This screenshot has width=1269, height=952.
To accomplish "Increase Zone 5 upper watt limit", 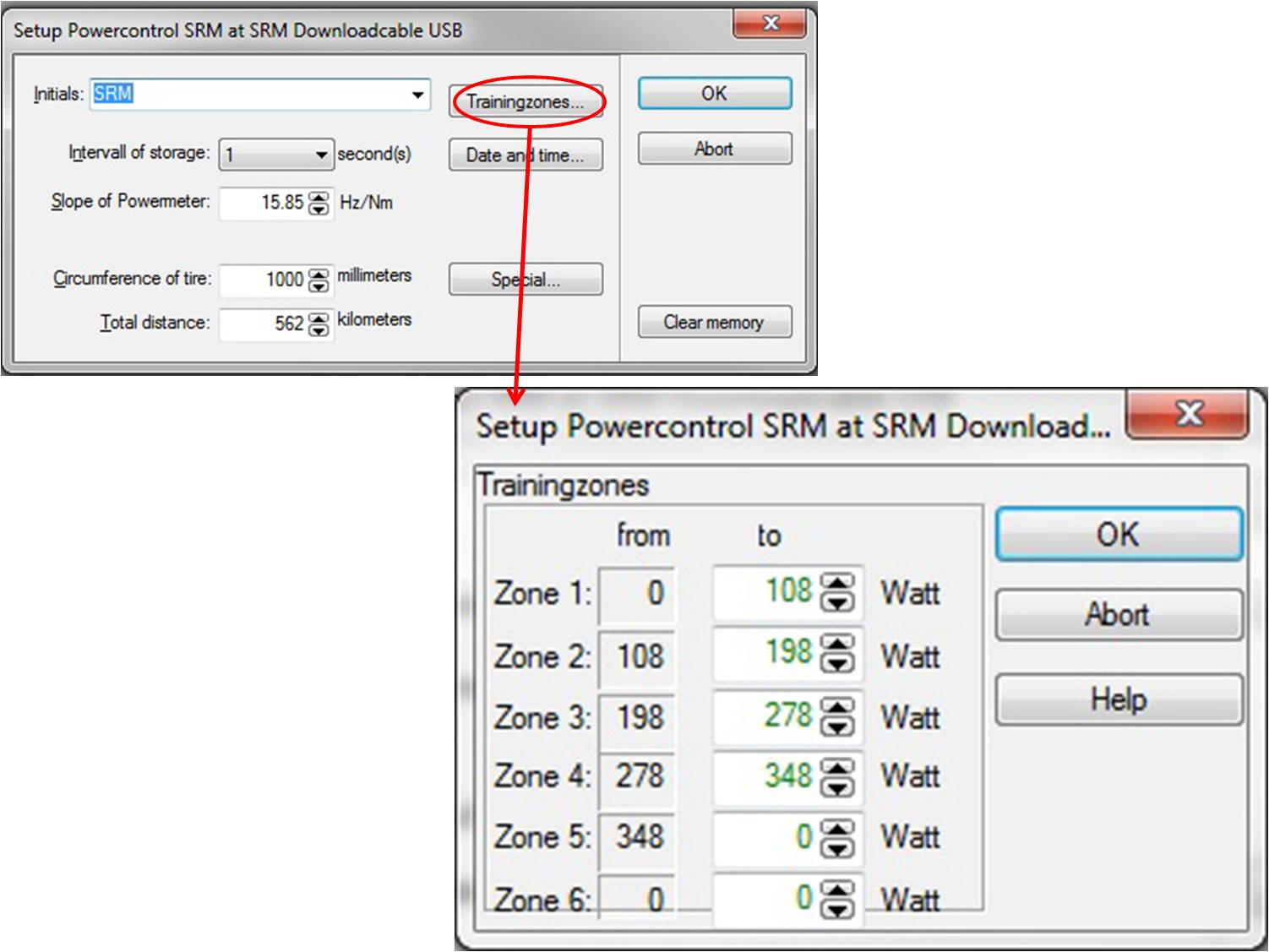I will (x=837, y=829).
